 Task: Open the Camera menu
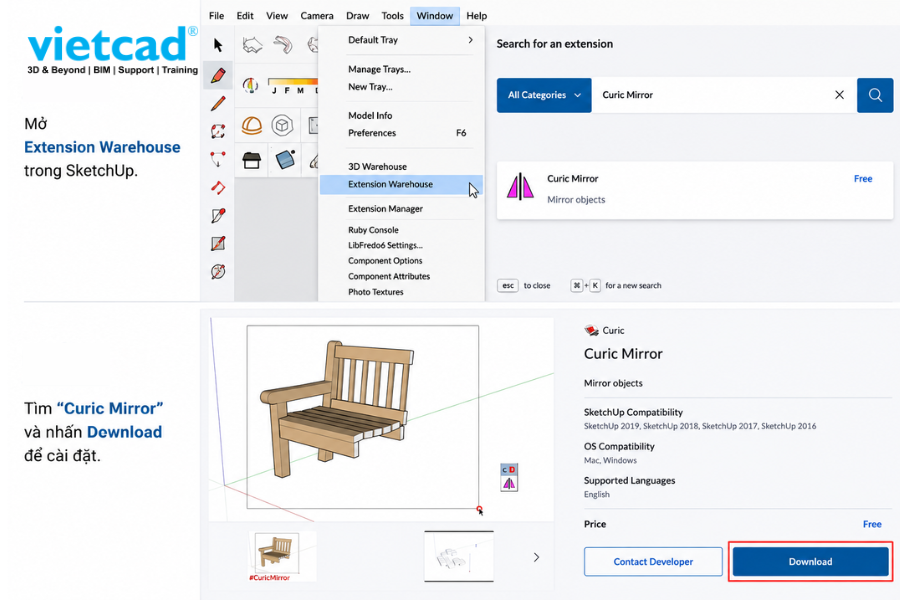tap(317, 16)
